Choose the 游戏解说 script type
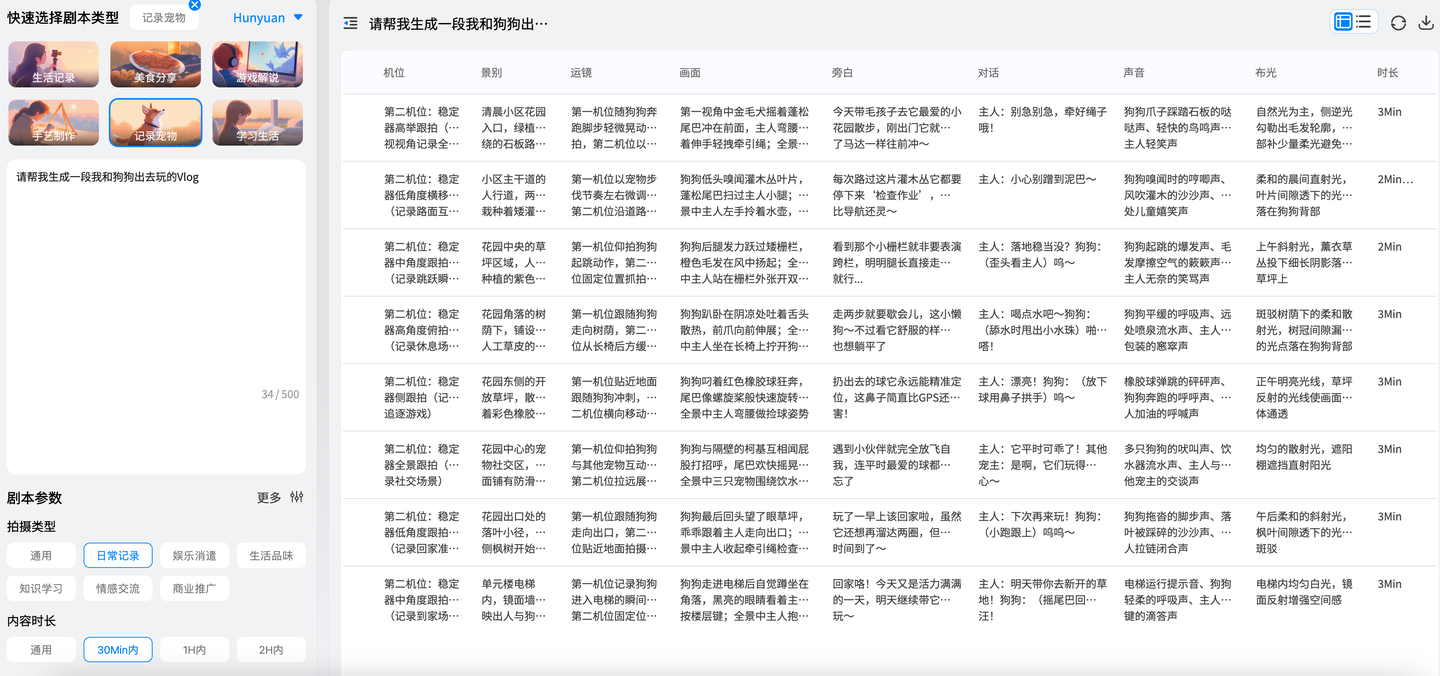This screenshot has width=1440, height=676. click(x=258, y=64)
